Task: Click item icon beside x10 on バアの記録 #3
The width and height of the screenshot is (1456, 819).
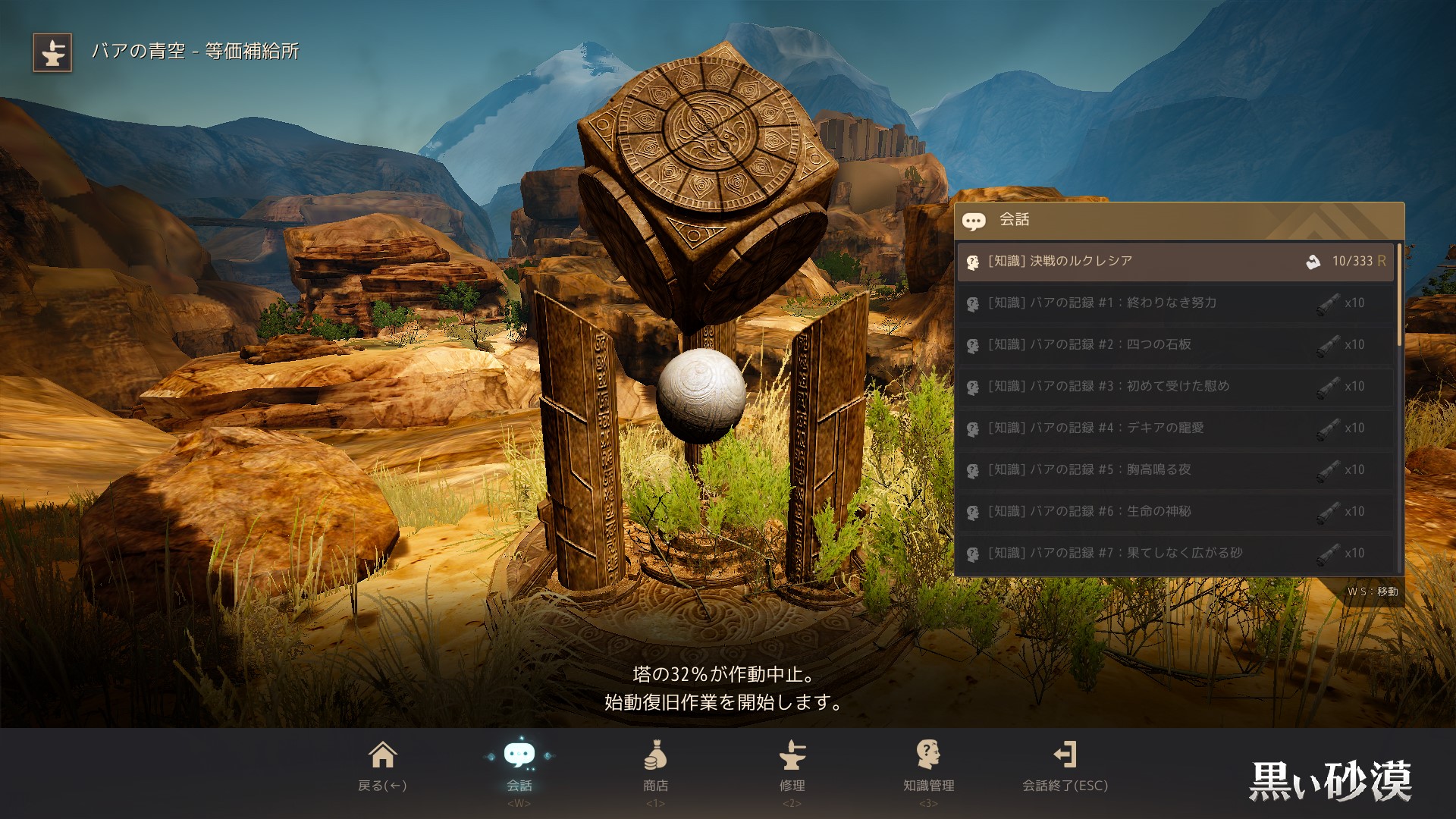Action: click(x=1328, y=387)
